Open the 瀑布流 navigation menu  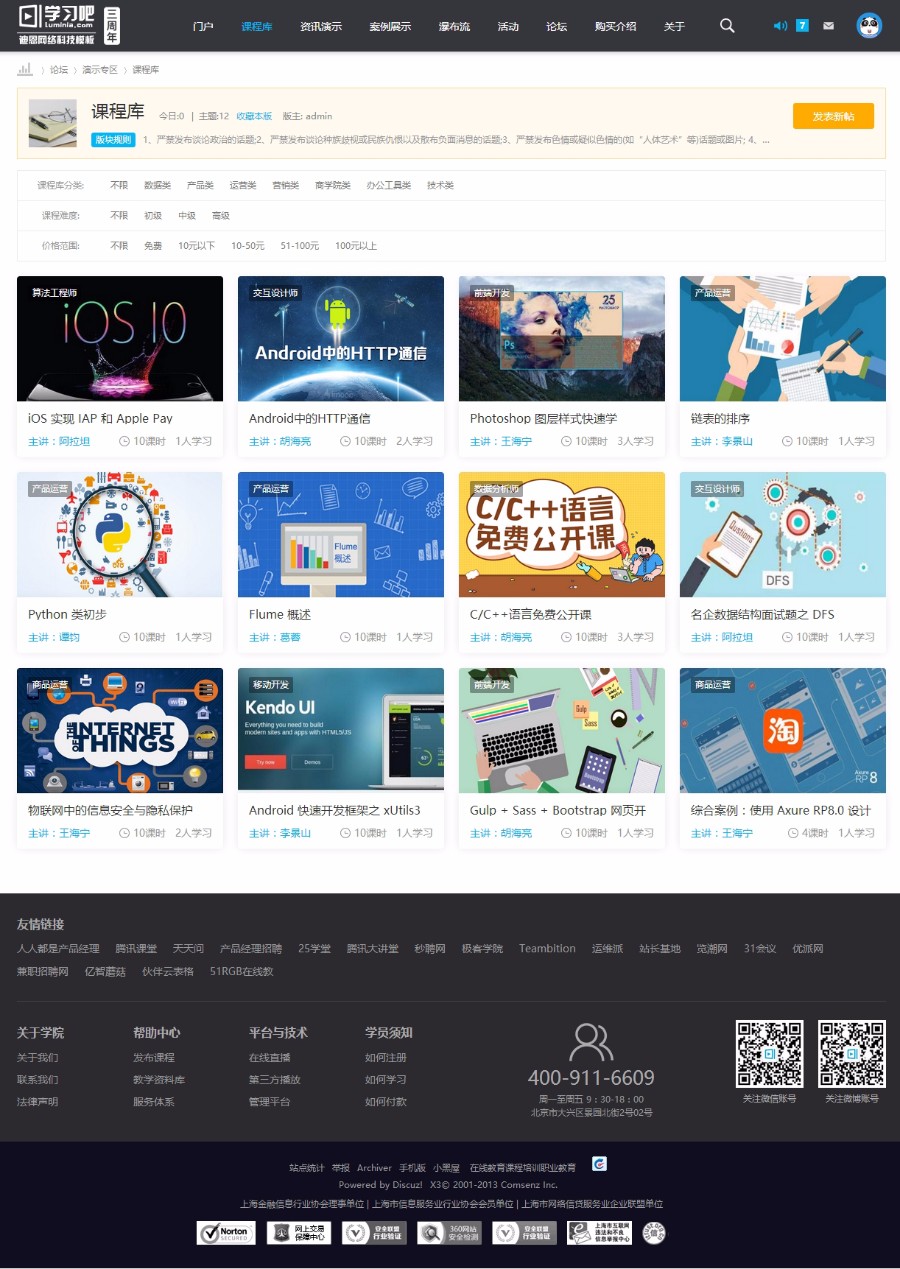[x=453, y=27]
